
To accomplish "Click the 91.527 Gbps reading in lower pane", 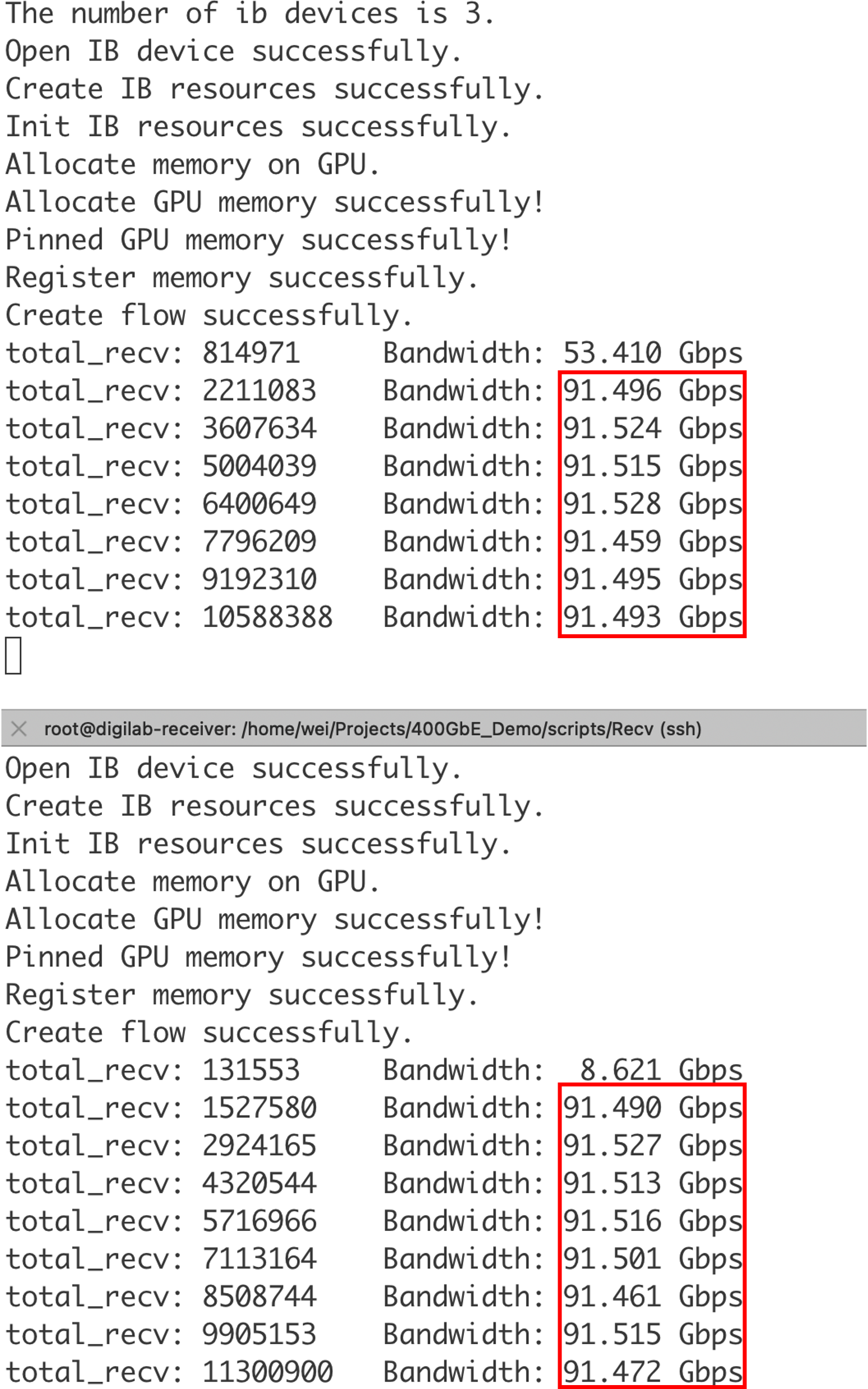I will (x=652, y=1146).
